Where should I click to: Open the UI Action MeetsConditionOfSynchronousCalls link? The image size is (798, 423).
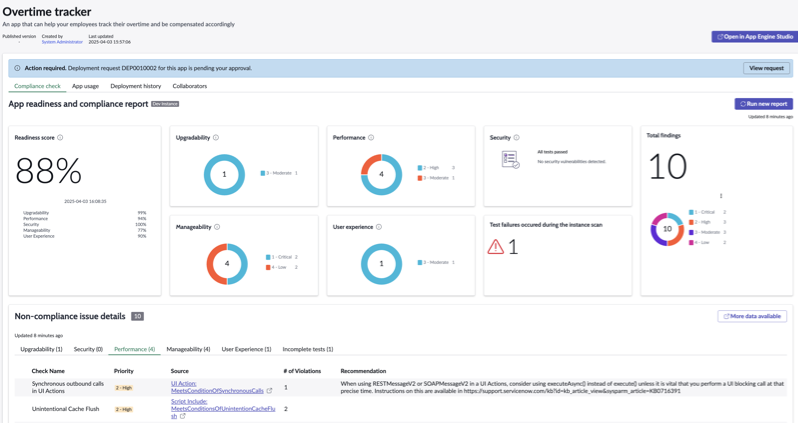point(217,387)
